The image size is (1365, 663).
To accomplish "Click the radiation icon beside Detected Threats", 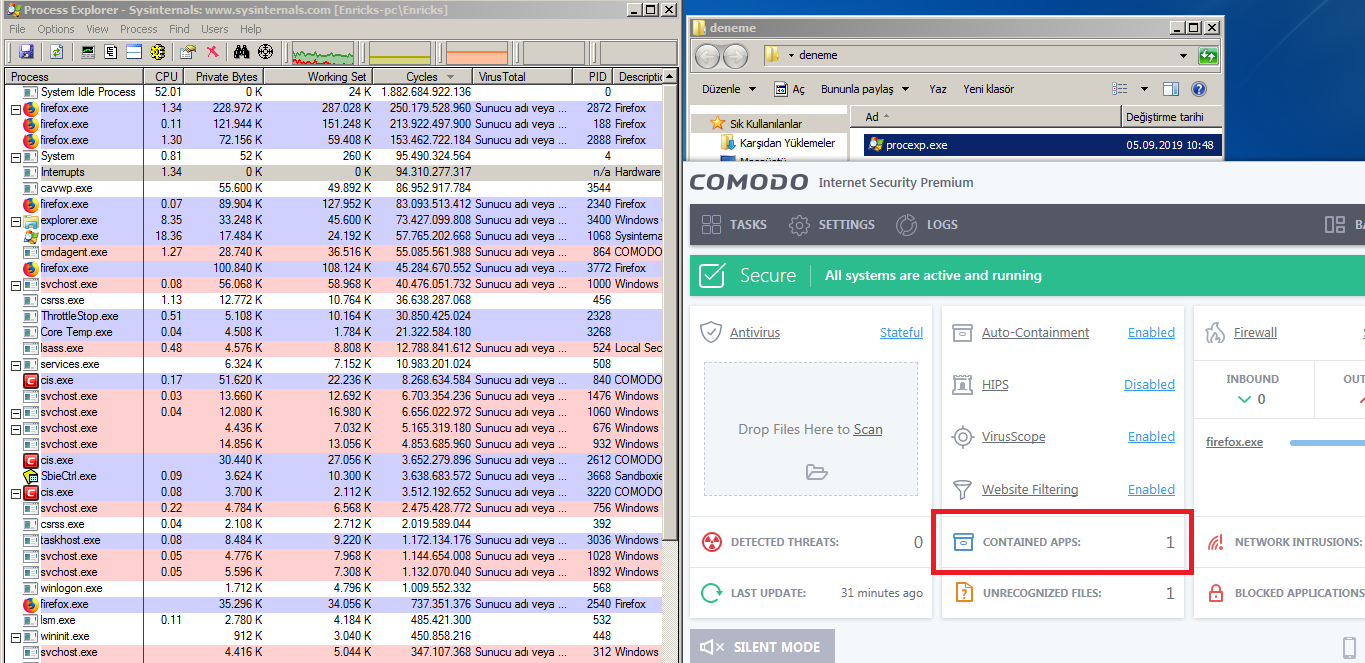I will point(711,542).
